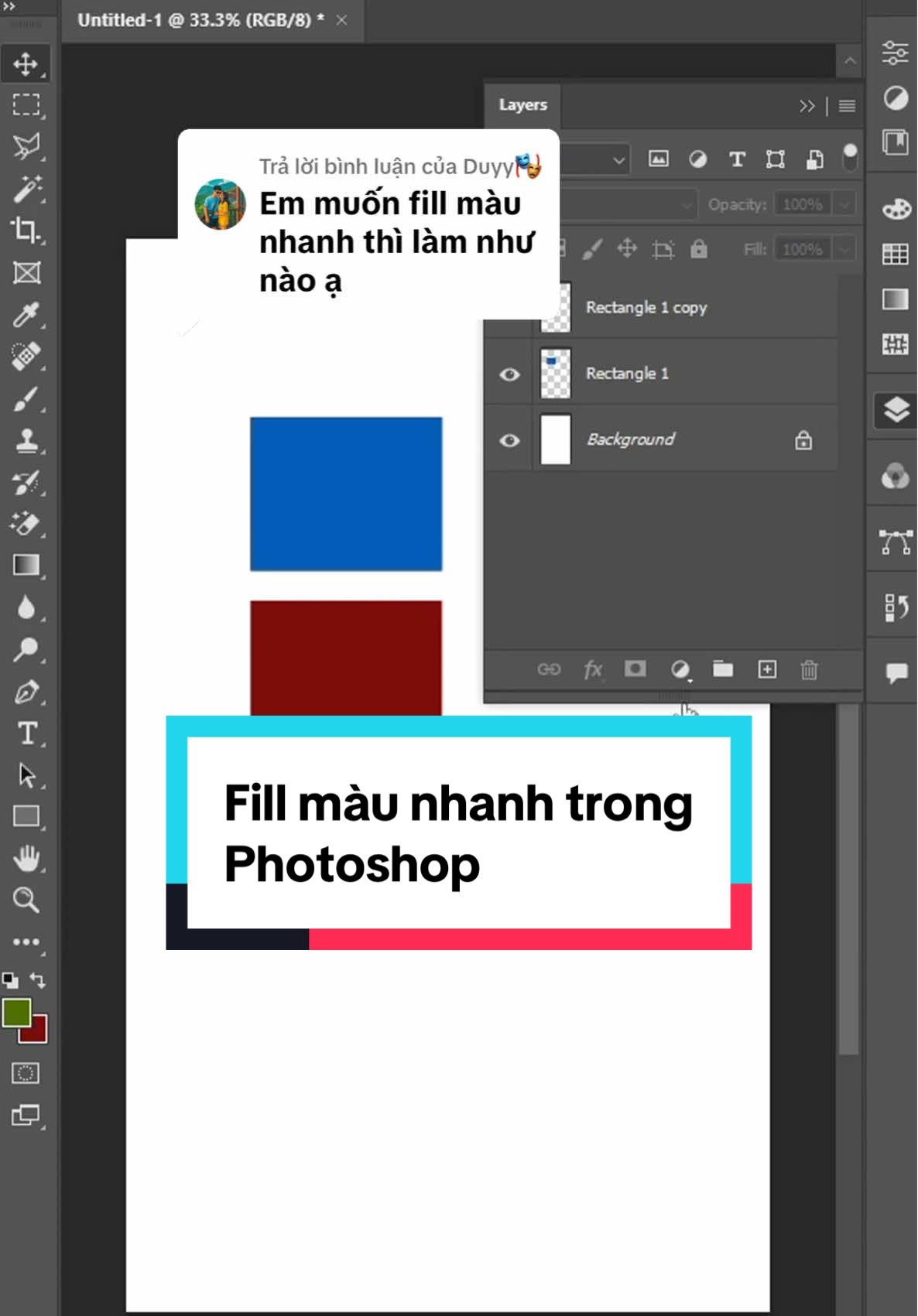Viewport: 918px width, 1316px height.
Task: Hide the Background layer
Action: (509, 440)
